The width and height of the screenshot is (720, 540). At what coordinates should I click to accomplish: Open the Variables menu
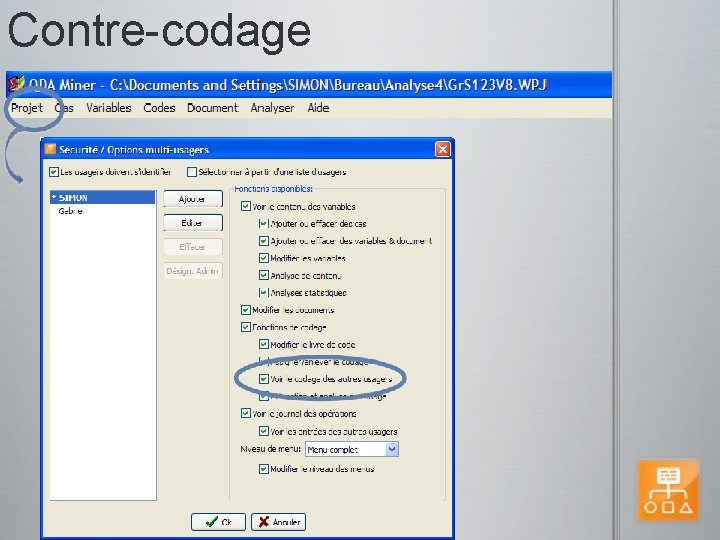click(x=109, y=108)
